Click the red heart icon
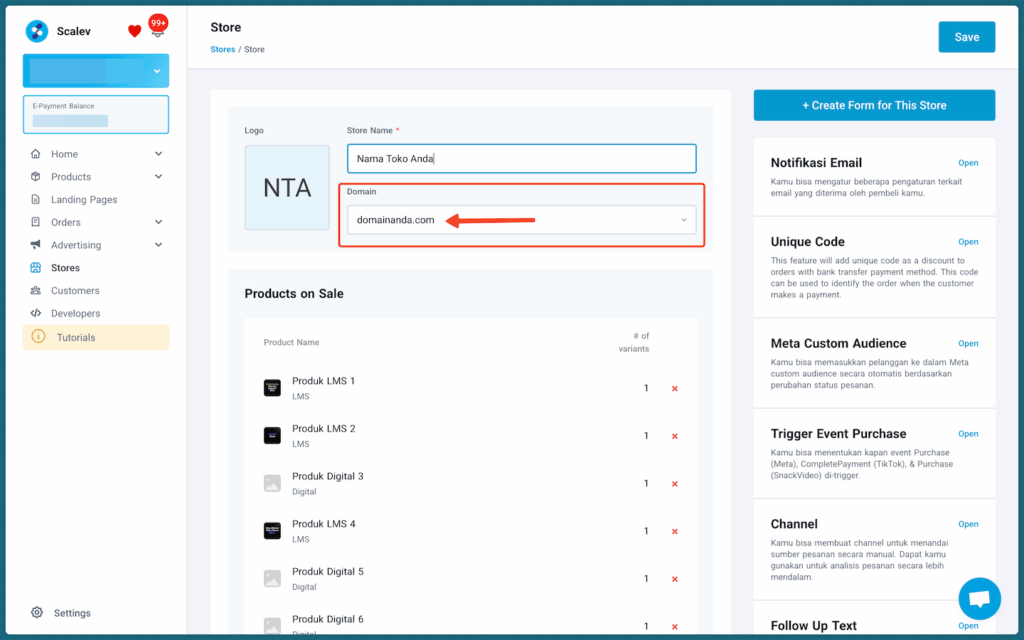This screenshot has width=1024, height=640. click(135, 31)
